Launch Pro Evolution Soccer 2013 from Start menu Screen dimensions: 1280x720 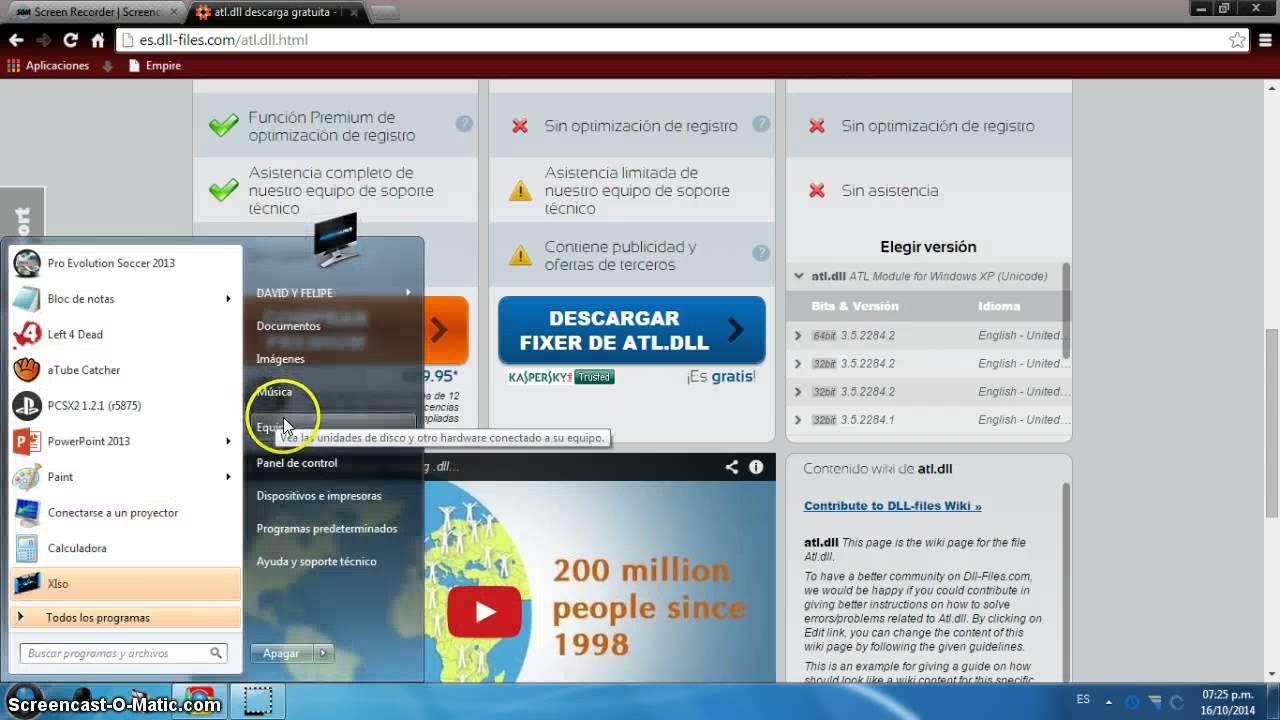125,263
